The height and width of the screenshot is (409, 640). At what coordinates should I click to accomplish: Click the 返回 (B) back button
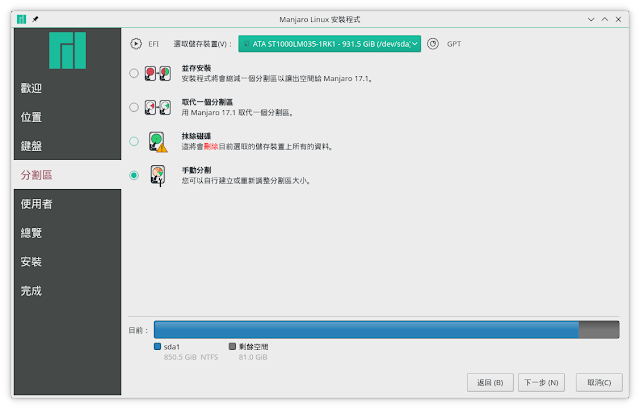tap(490, 382)
